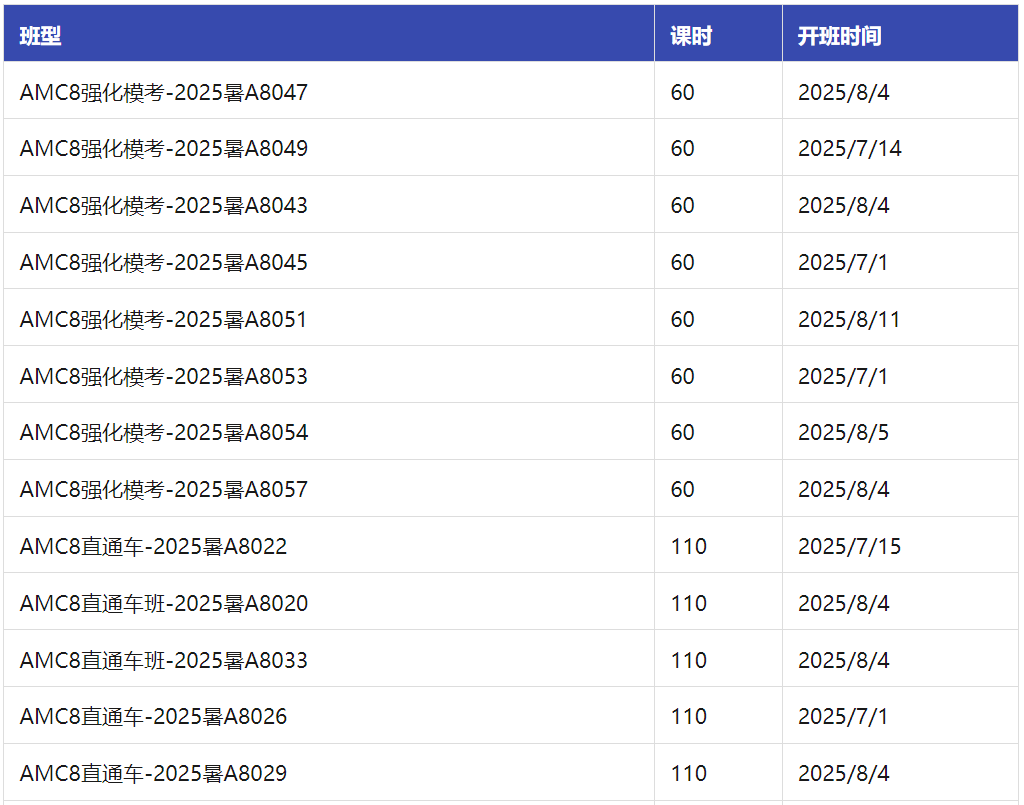
Task: Click start date in the A8043 row
Action: point(844,205)
